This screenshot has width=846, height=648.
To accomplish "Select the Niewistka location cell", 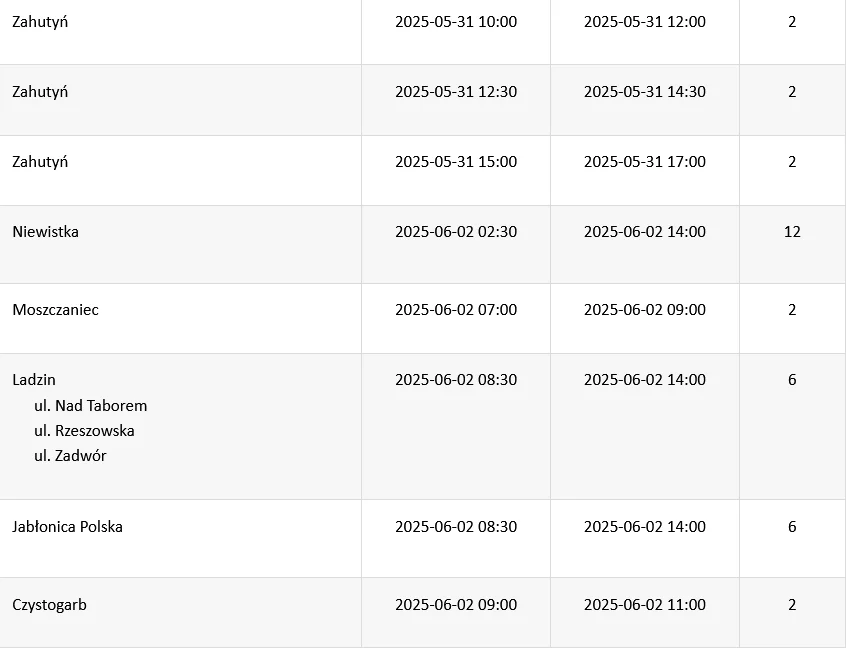I will (45, 231).
